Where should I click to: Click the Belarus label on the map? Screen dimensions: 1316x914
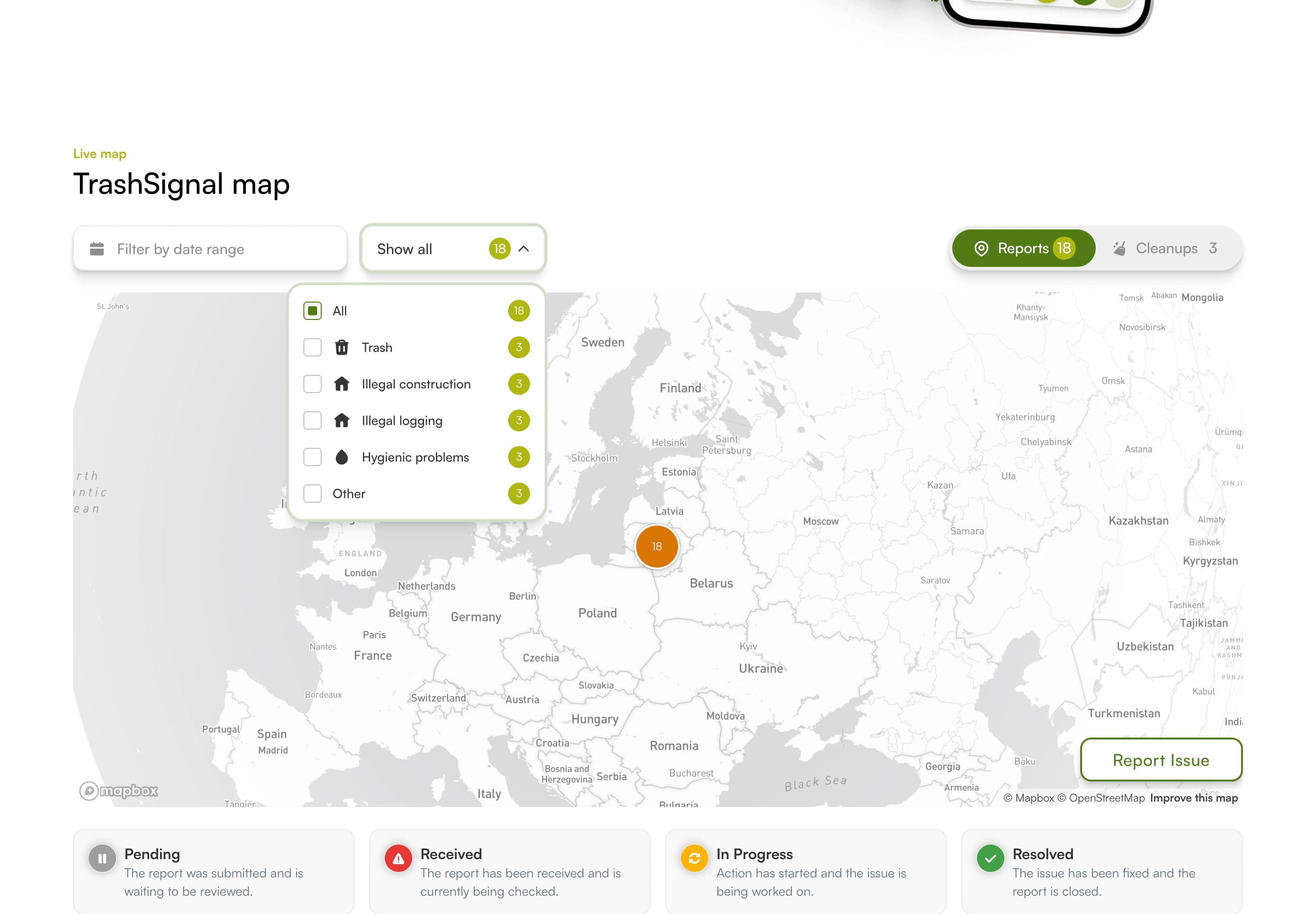[x=711, y=583]
